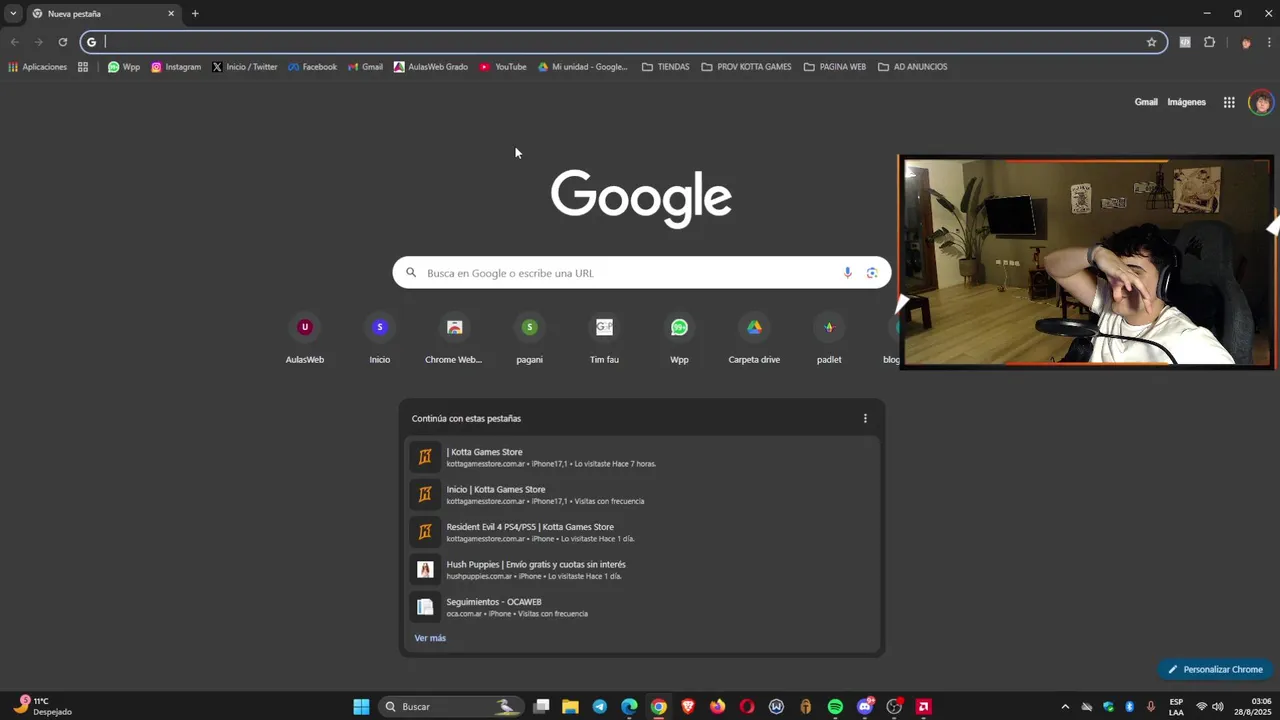
Task: Open the '| Kotta Games Store' recent tab
Action: (x=642, y=457)
